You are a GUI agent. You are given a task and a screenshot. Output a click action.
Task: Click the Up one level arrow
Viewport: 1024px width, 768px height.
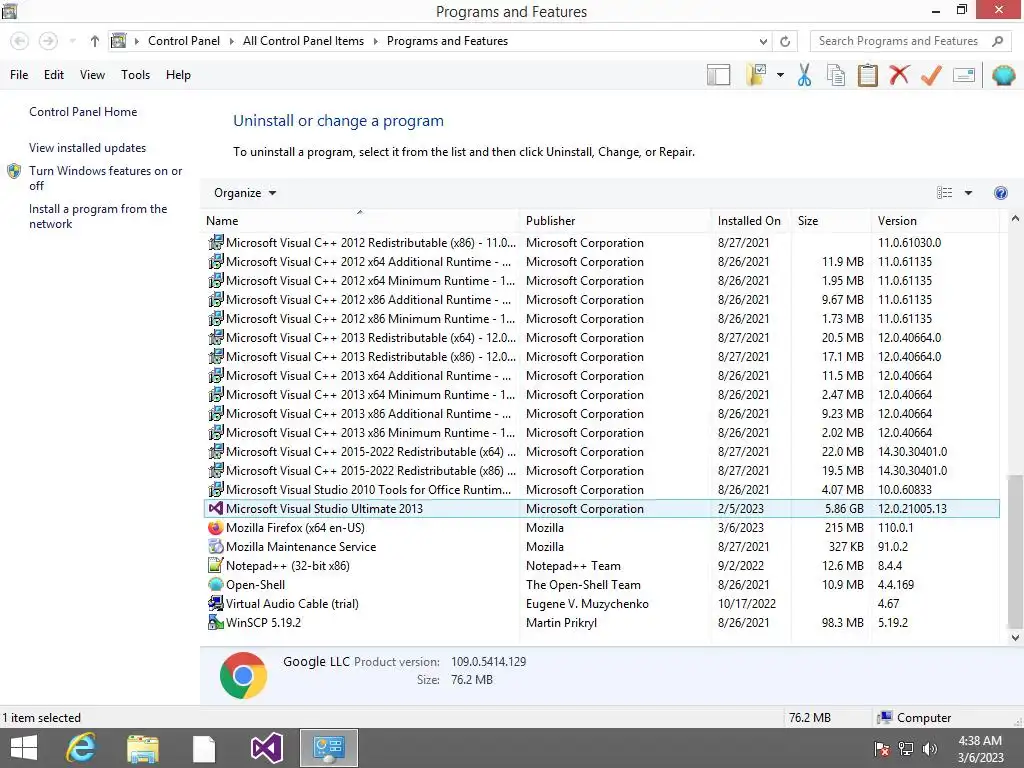[95, 41]
